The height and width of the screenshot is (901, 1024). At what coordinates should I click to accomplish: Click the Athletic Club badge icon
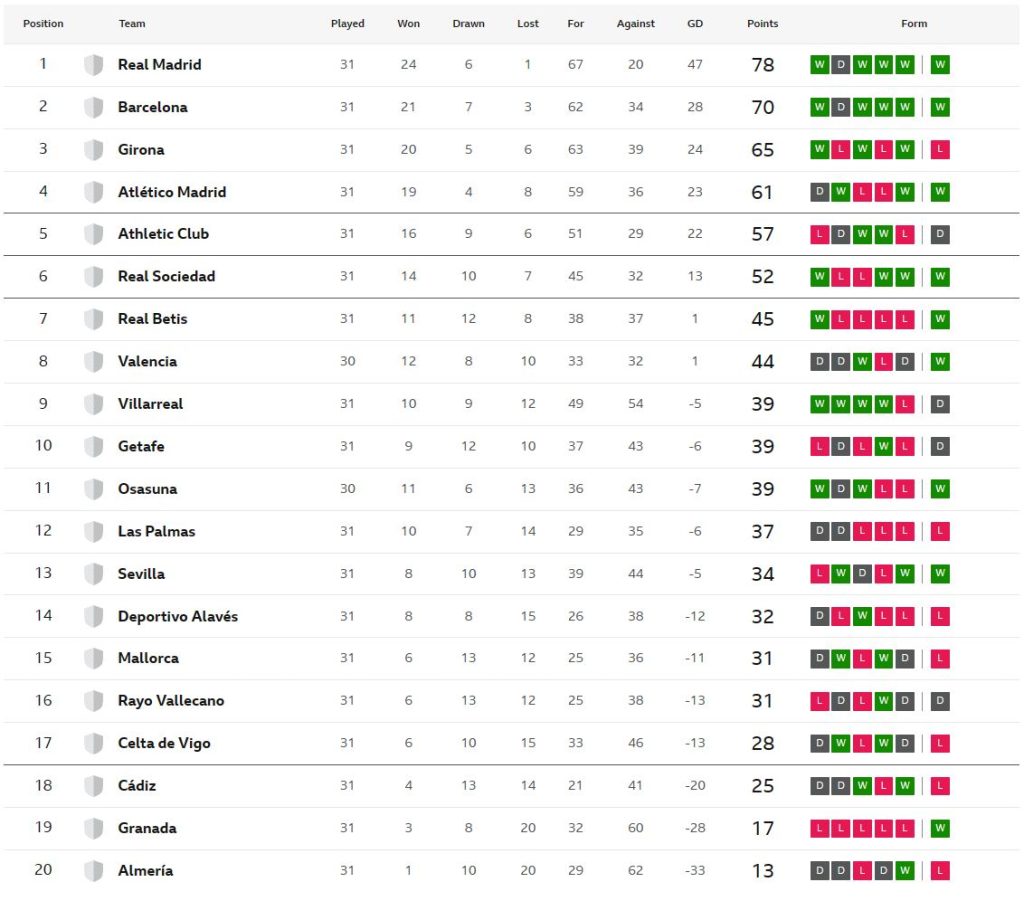click(93, 234)
